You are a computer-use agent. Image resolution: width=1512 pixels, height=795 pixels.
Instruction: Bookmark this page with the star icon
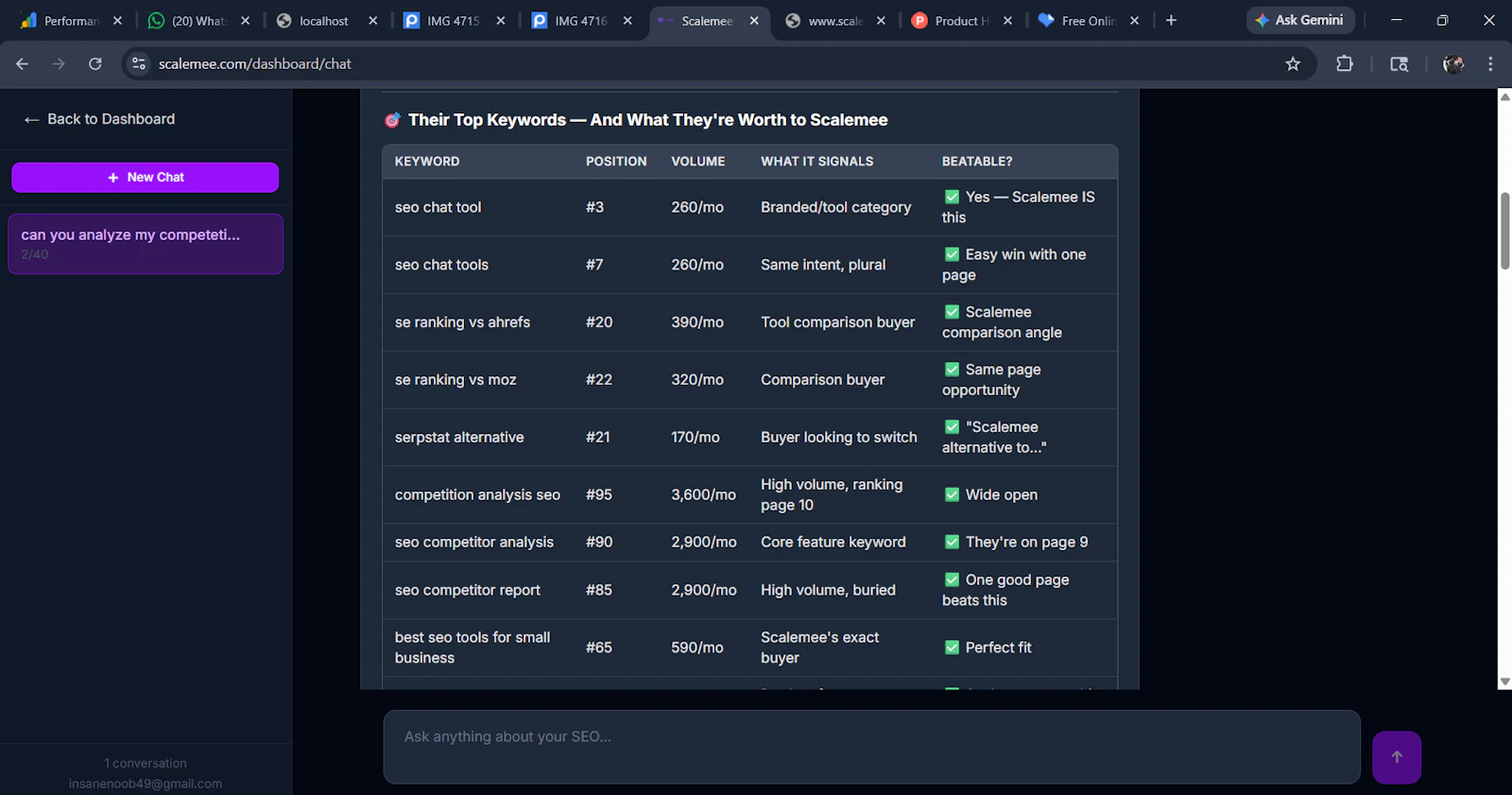[1293, 63]
